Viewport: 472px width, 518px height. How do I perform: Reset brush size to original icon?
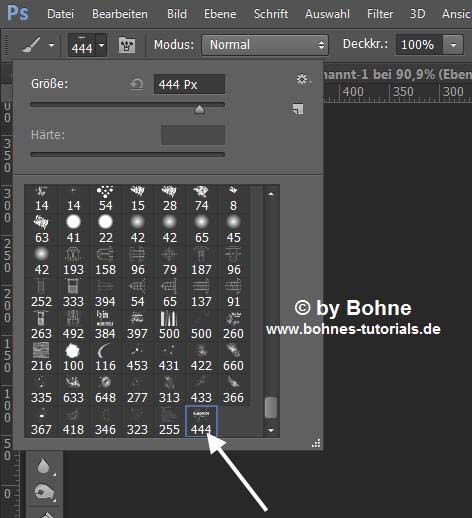tap(137, 84)
